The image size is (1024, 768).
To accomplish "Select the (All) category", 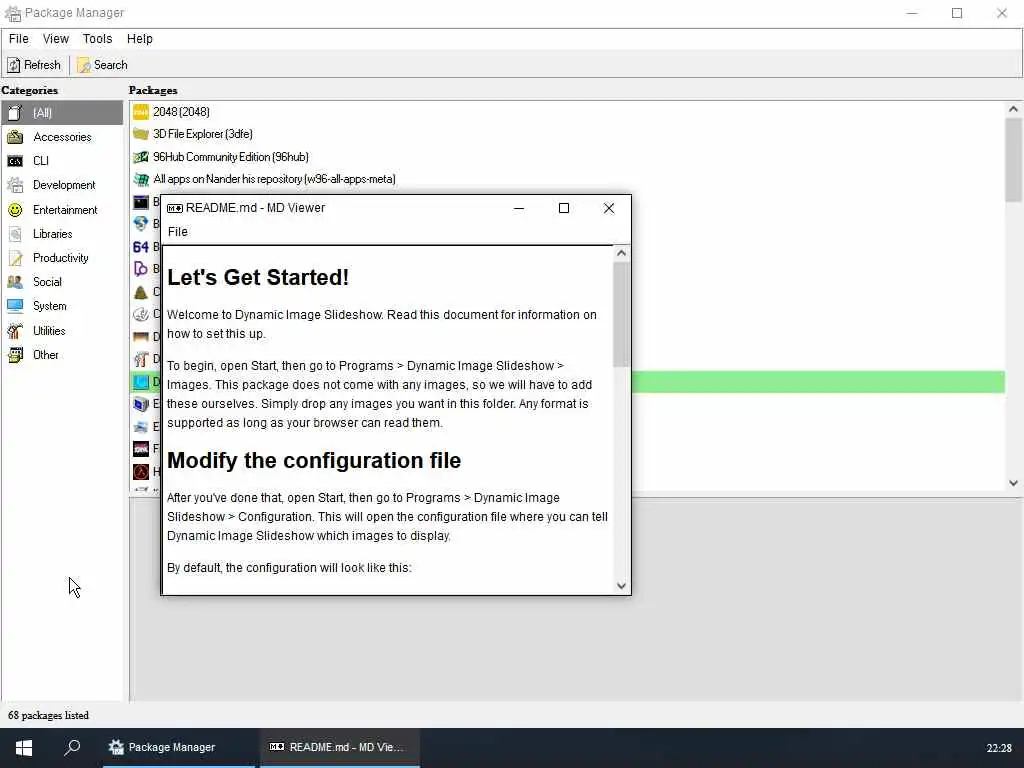I will point(62,113).
